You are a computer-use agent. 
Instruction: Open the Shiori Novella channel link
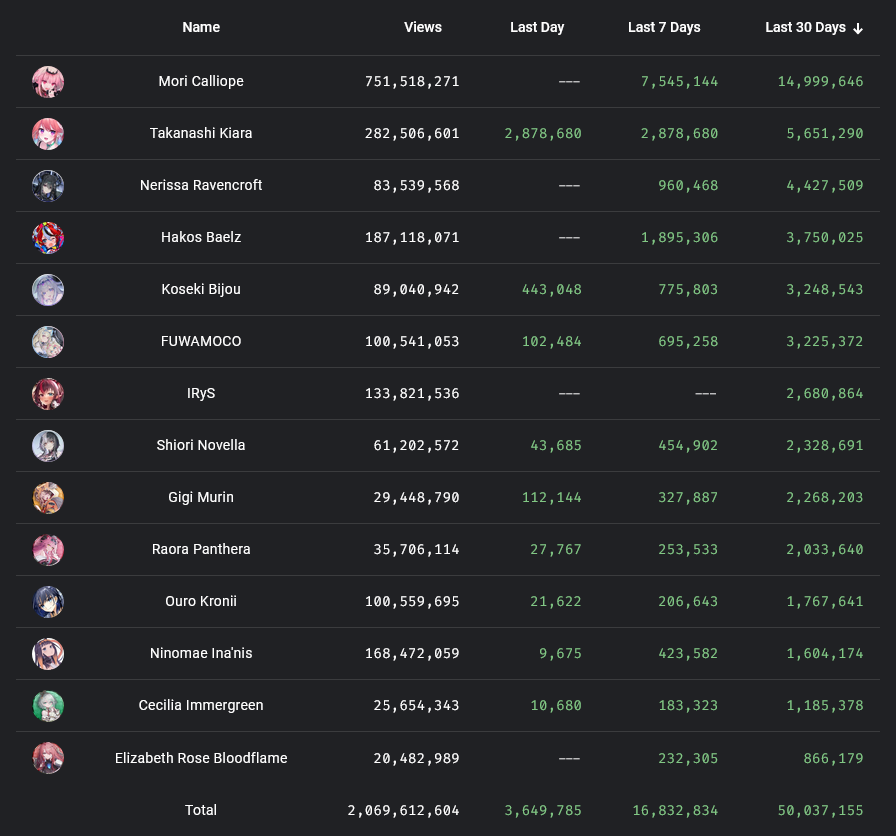click(201, 446)
